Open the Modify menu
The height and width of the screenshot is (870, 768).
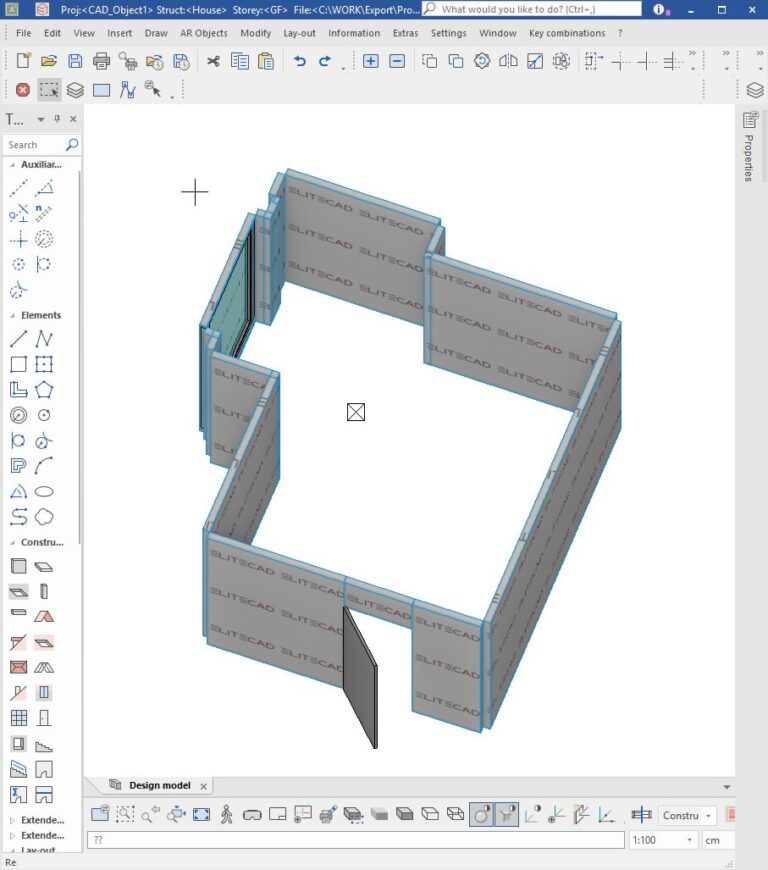click(x=255, y=33)
